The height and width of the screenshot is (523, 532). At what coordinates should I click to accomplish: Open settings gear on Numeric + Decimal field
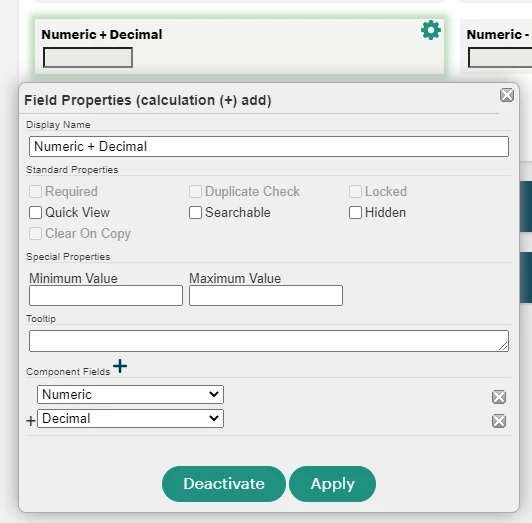tap(431, 30)
